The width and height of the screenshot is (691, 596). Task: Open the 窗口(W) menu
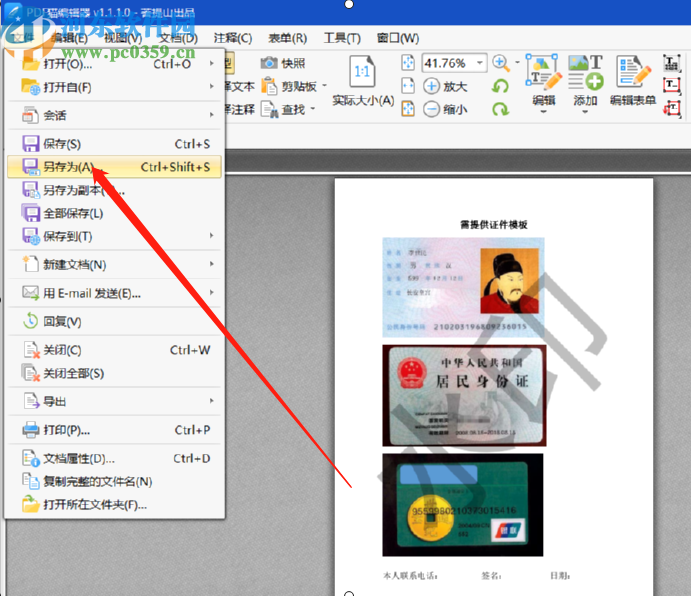pos(398,38)
